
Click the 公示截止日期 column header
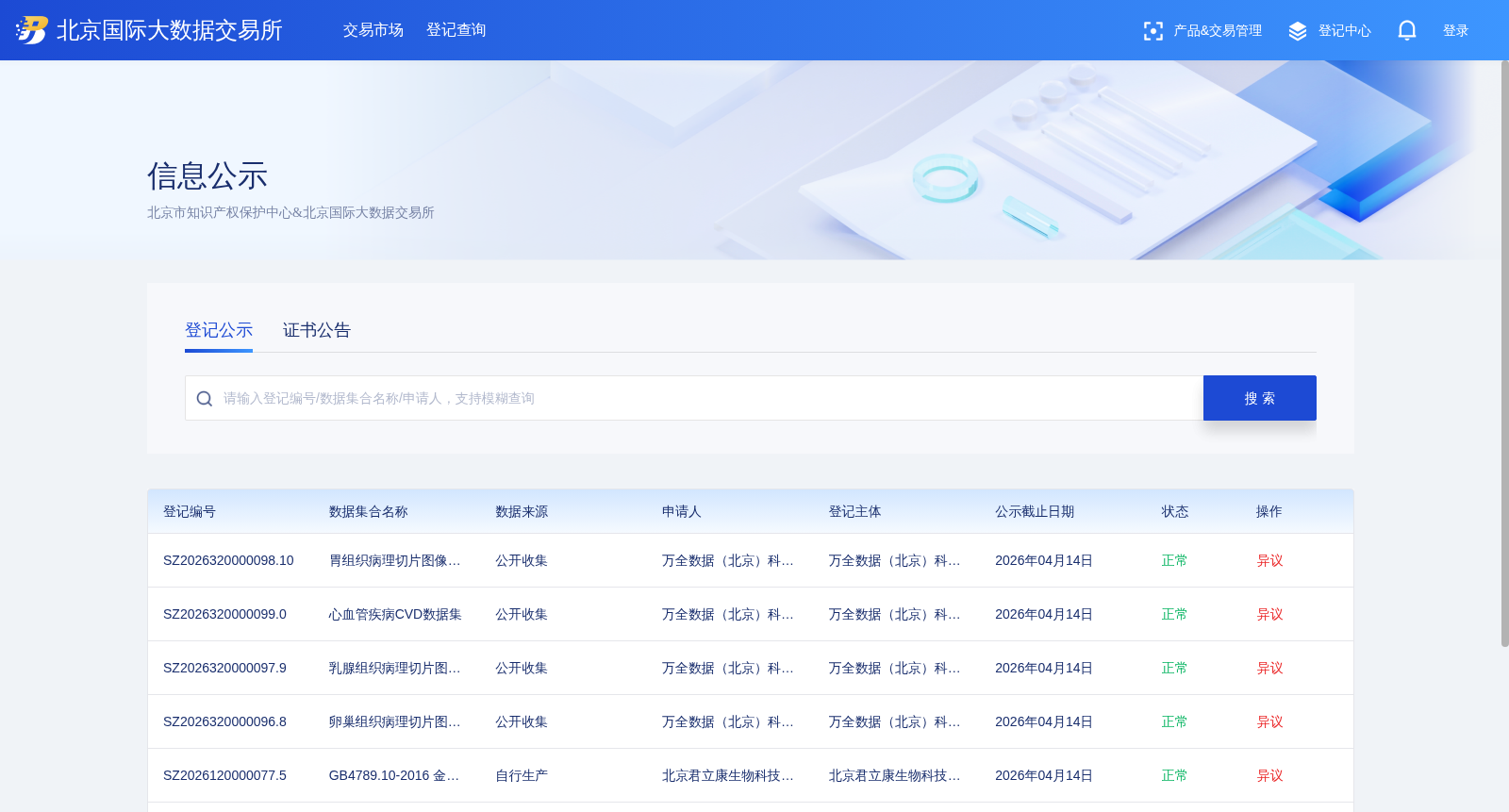tap(1035, 511)
